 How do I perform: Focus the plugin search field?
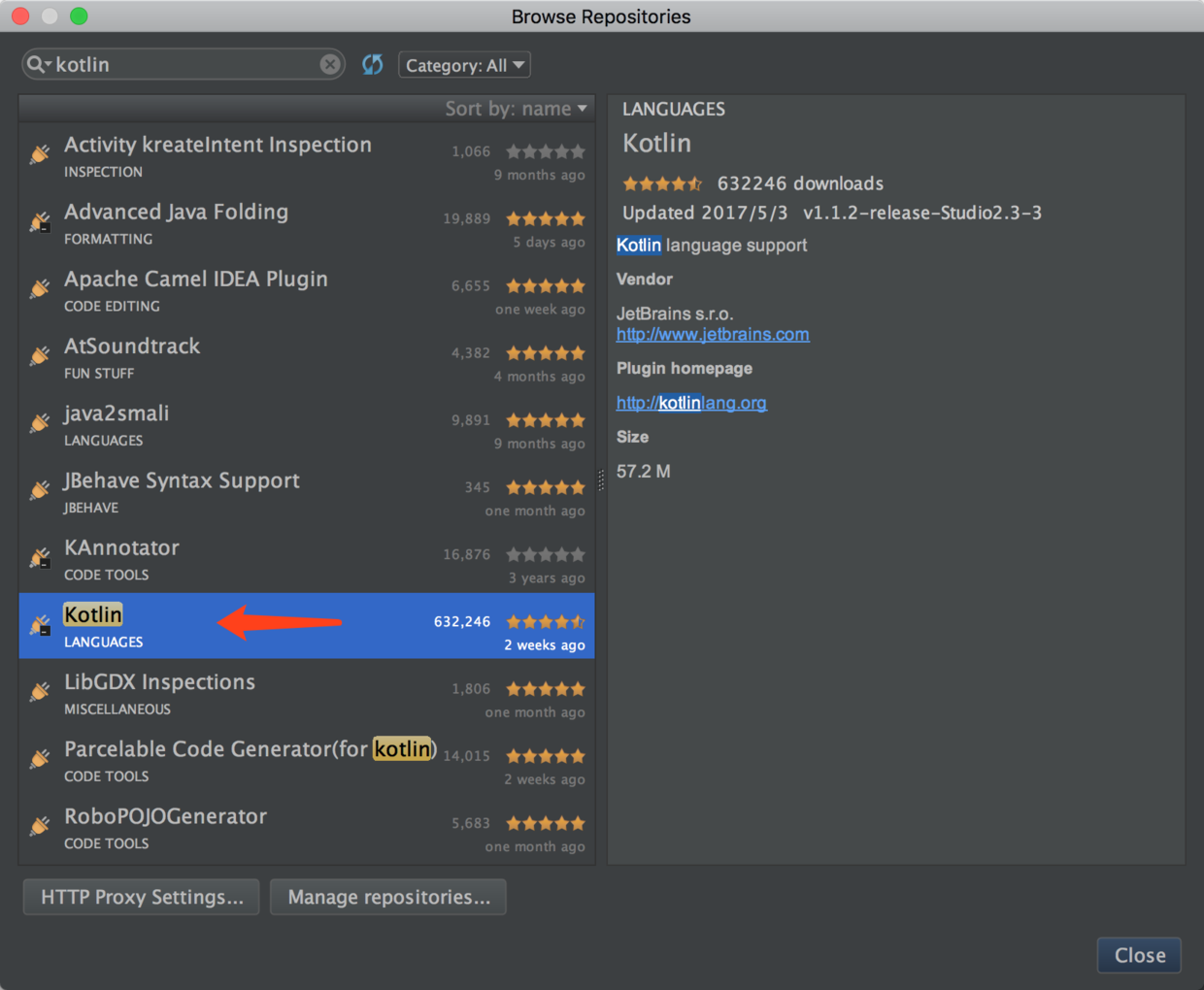click(184, 64)
